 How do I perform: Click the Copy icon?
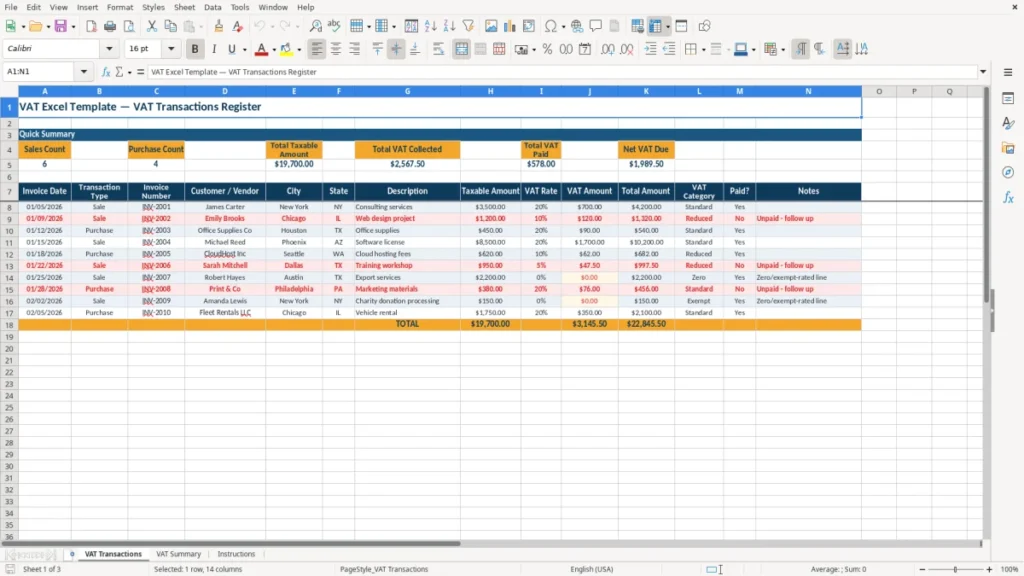click(170, 26)
